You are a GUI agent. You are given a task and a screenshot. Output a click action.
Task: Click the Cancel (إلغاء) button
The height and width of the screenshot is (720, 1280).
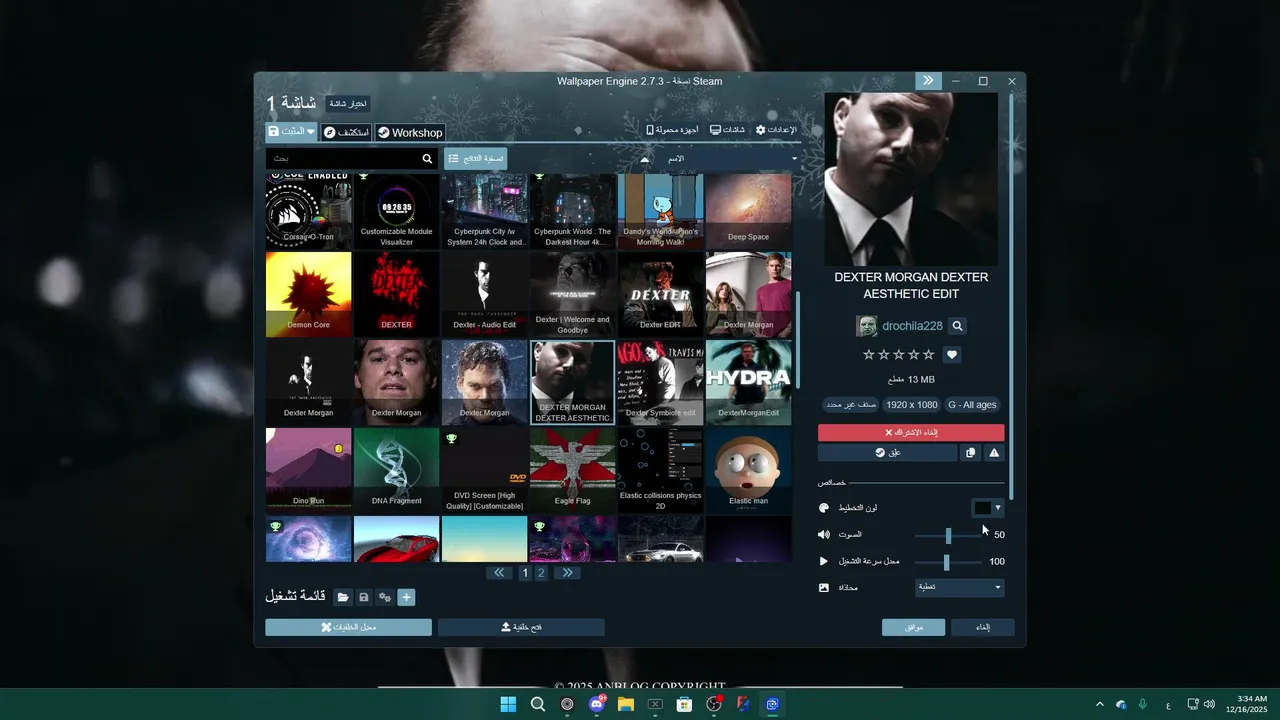tap(982, 627)
